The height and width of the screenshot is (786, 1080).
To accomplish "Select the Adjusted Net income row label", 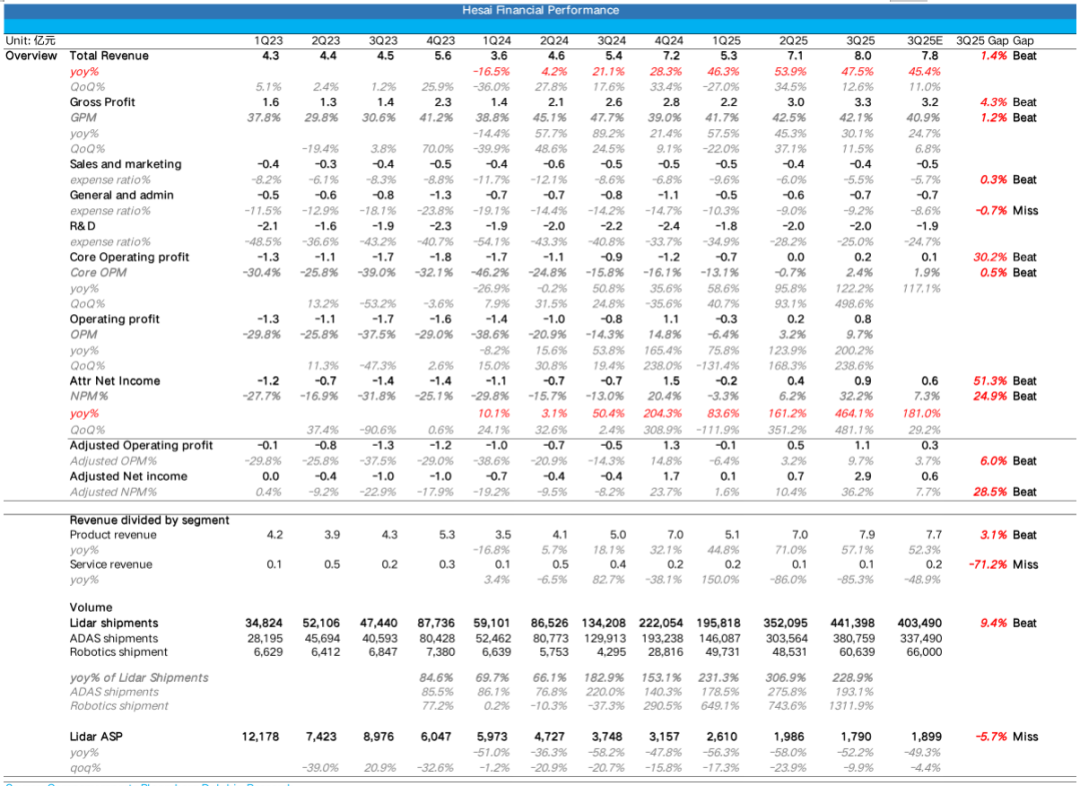I will [128, 477].
